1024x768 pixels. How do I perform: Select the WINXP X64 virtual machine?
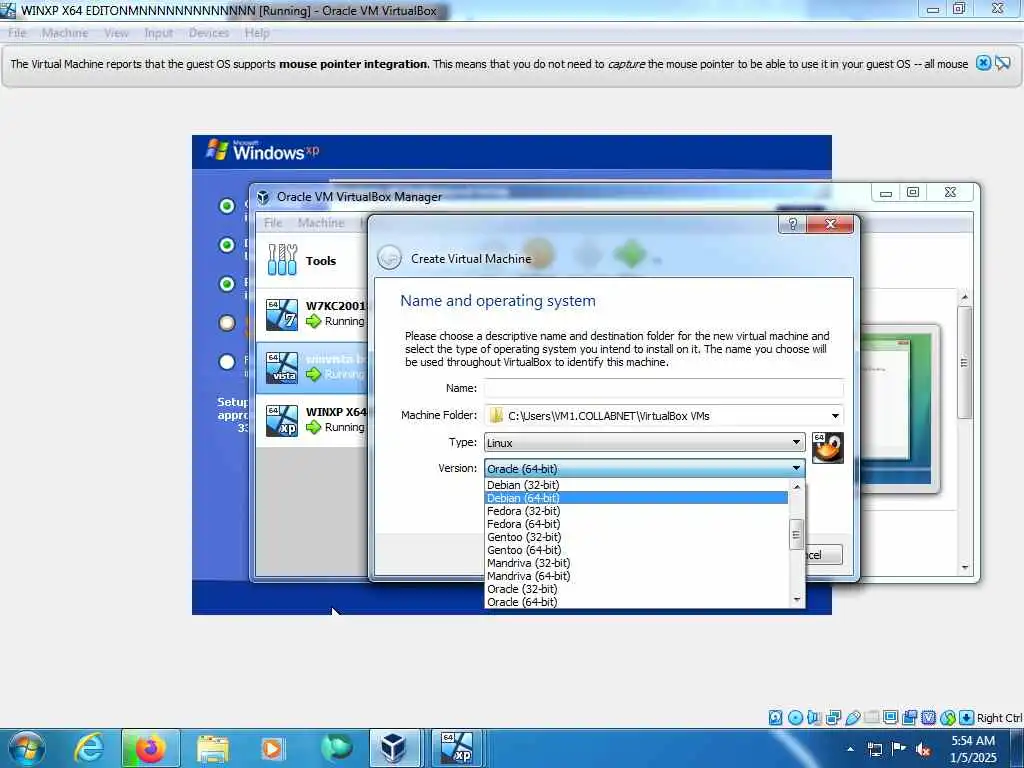pyautogui.click(x=312, y=420)
